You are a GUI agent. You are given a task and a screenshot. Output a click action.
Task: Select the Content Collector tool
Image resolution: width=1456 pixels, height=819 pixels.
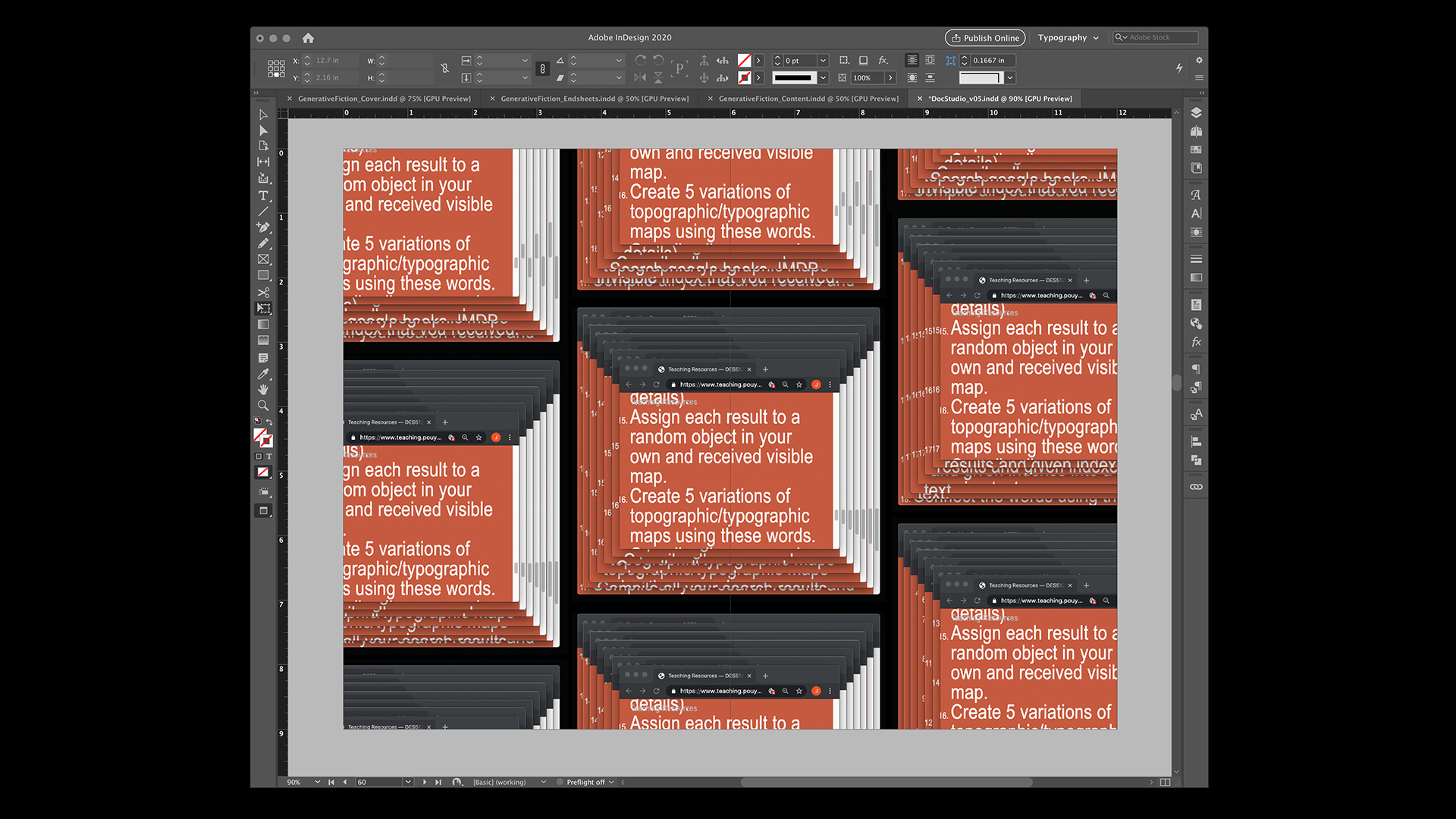click(x=263, y=179)
